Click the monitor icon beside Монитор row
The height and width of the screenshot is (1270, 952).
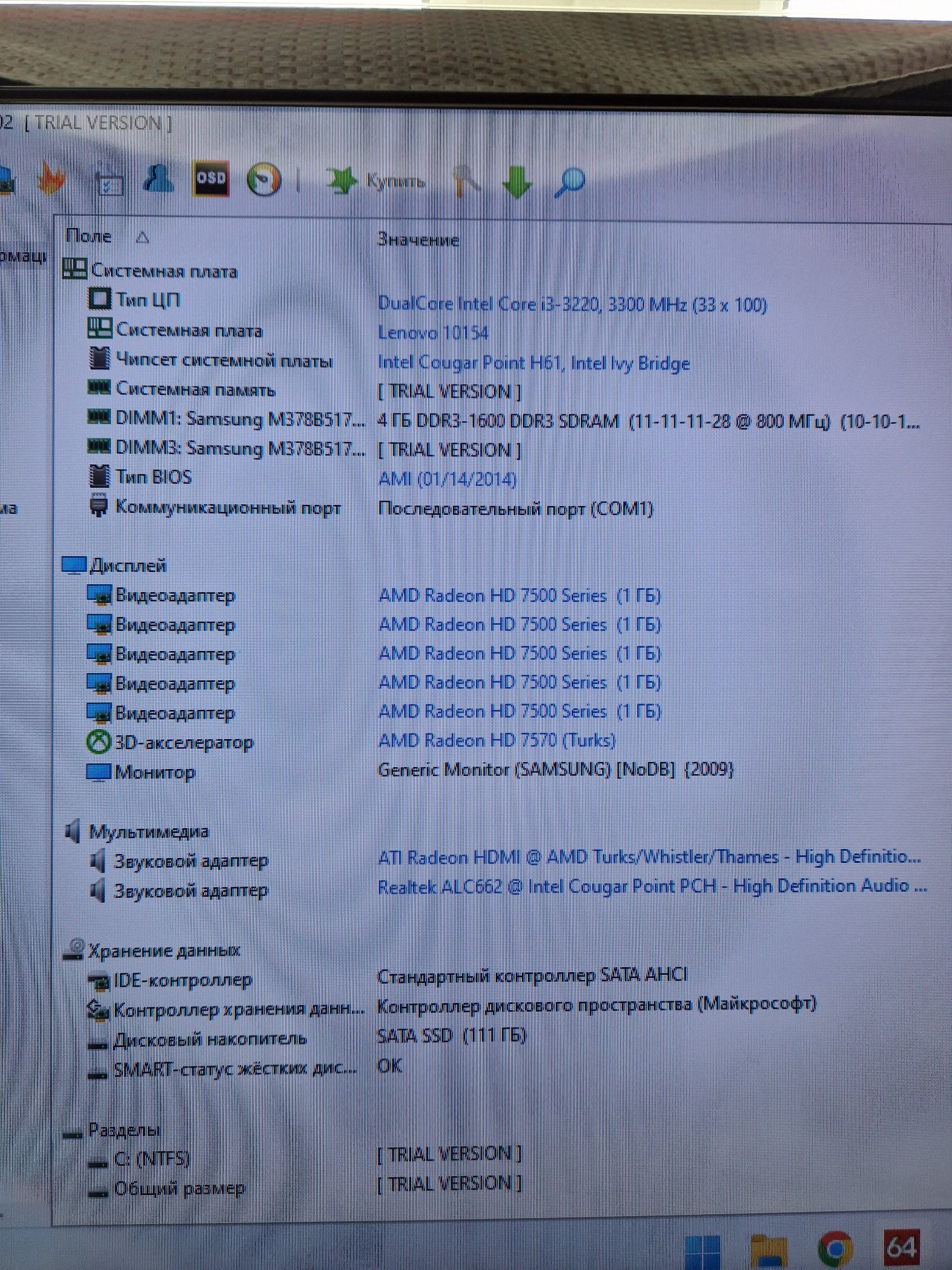coord(98,772)
